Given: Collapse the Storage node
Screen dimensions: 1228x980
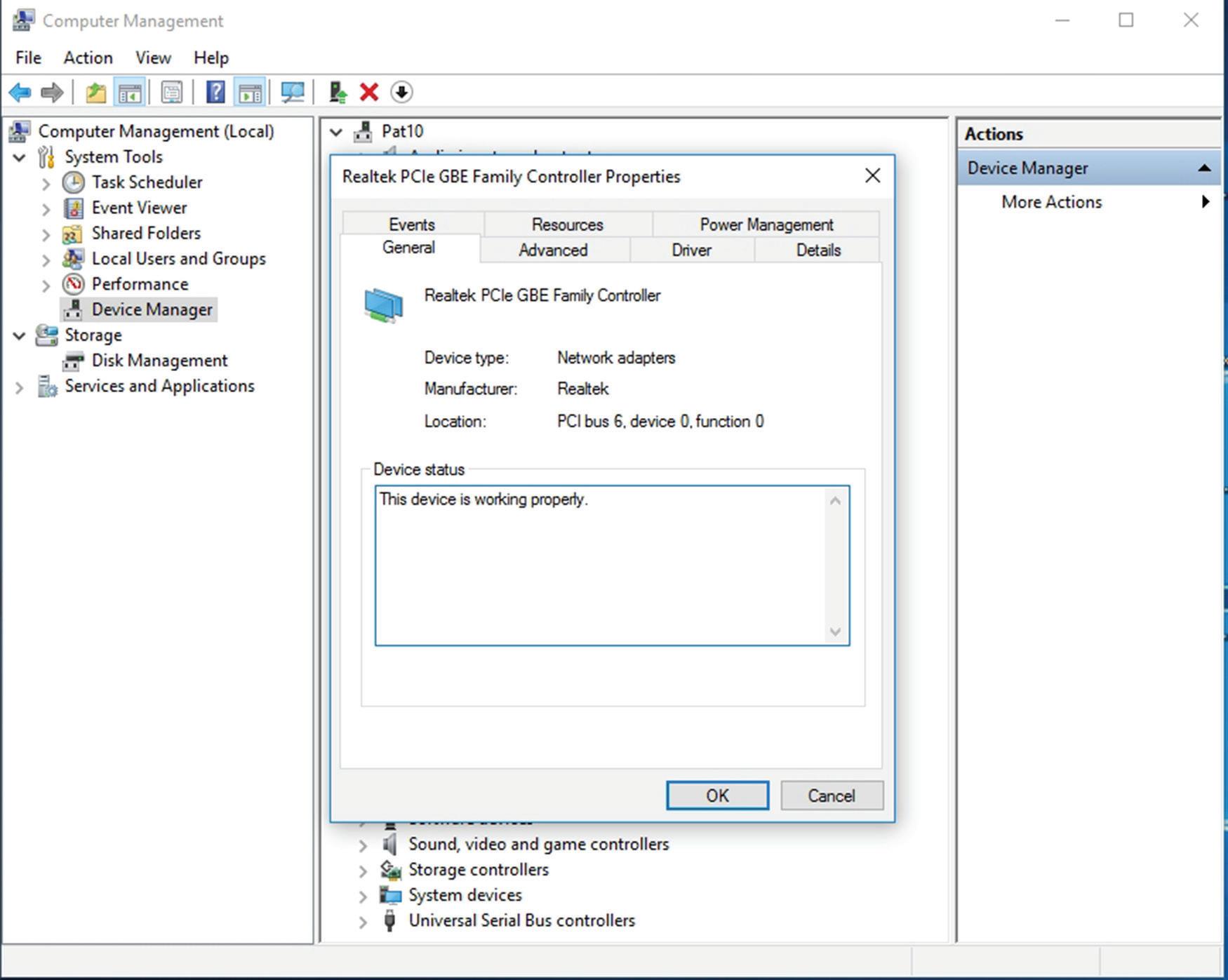Looking at the screenshot, I should point(20,335).
